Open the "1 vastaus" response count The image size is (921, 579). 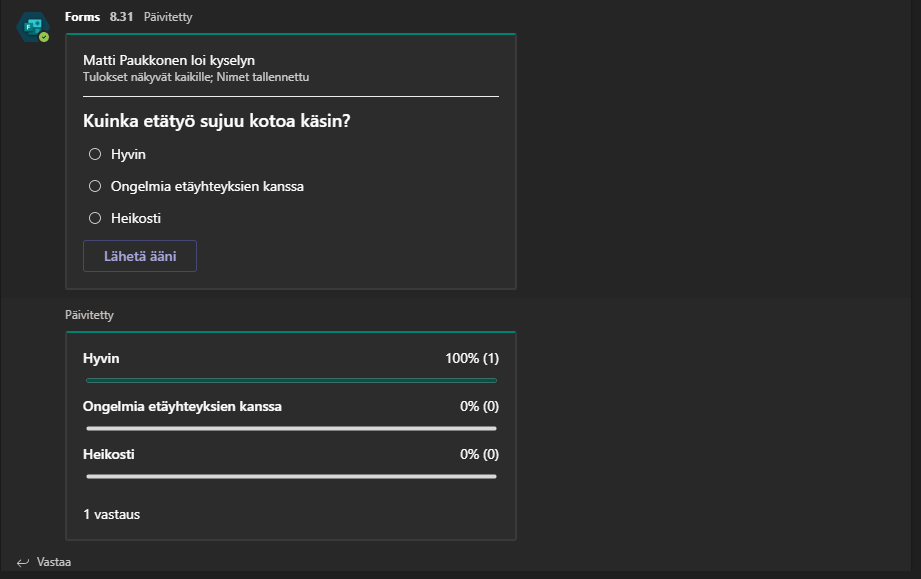[x=111, y=514]
